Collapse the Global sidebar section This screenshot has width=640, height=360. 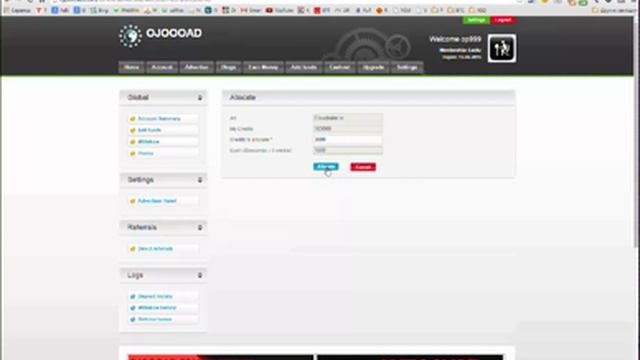pos(200,98)
